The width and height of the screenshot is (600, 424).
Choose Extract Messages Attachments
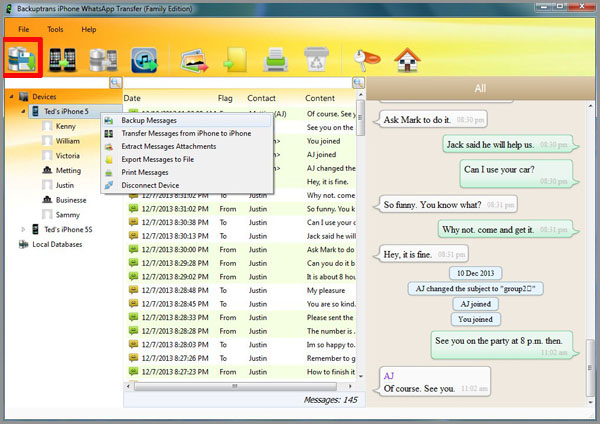(187, 146)
